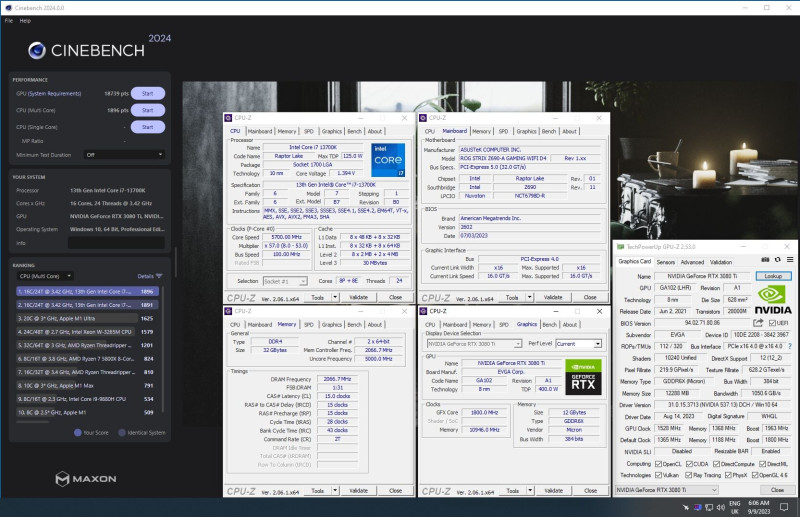Switch to the Validation tab in GPU-Z

(721, 262)
